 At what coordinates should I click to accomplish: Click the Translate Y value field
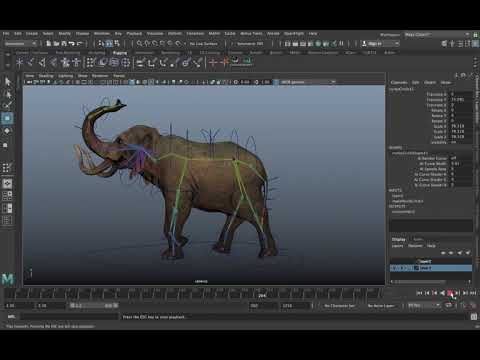pos(462,100)
